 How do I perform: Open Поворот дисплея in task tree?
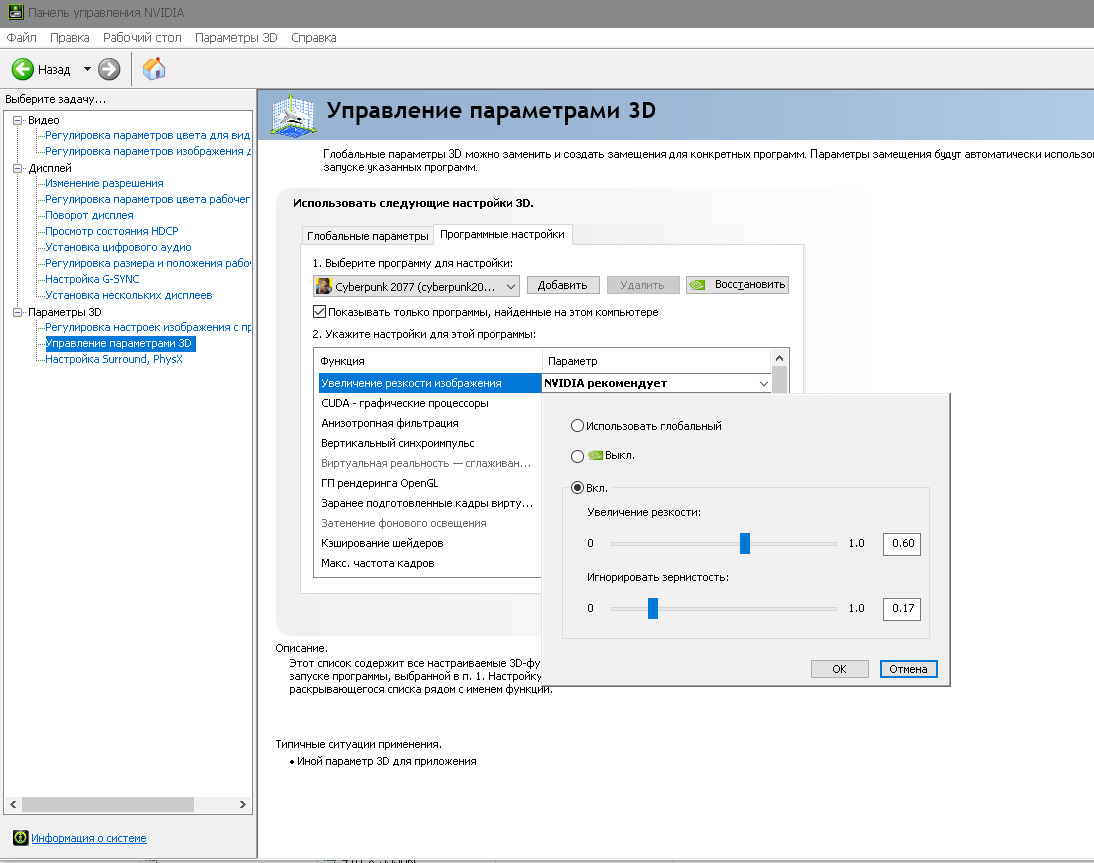pos(89,215)
